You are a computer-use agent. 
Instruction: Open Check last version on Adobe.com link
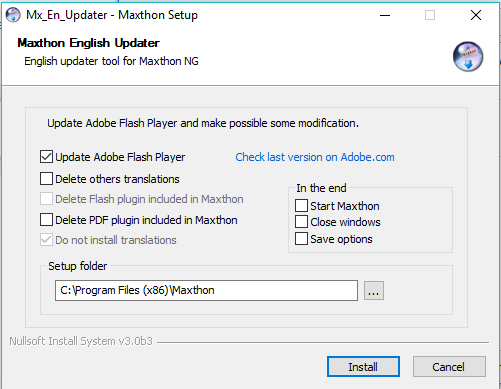coord(315,157)
